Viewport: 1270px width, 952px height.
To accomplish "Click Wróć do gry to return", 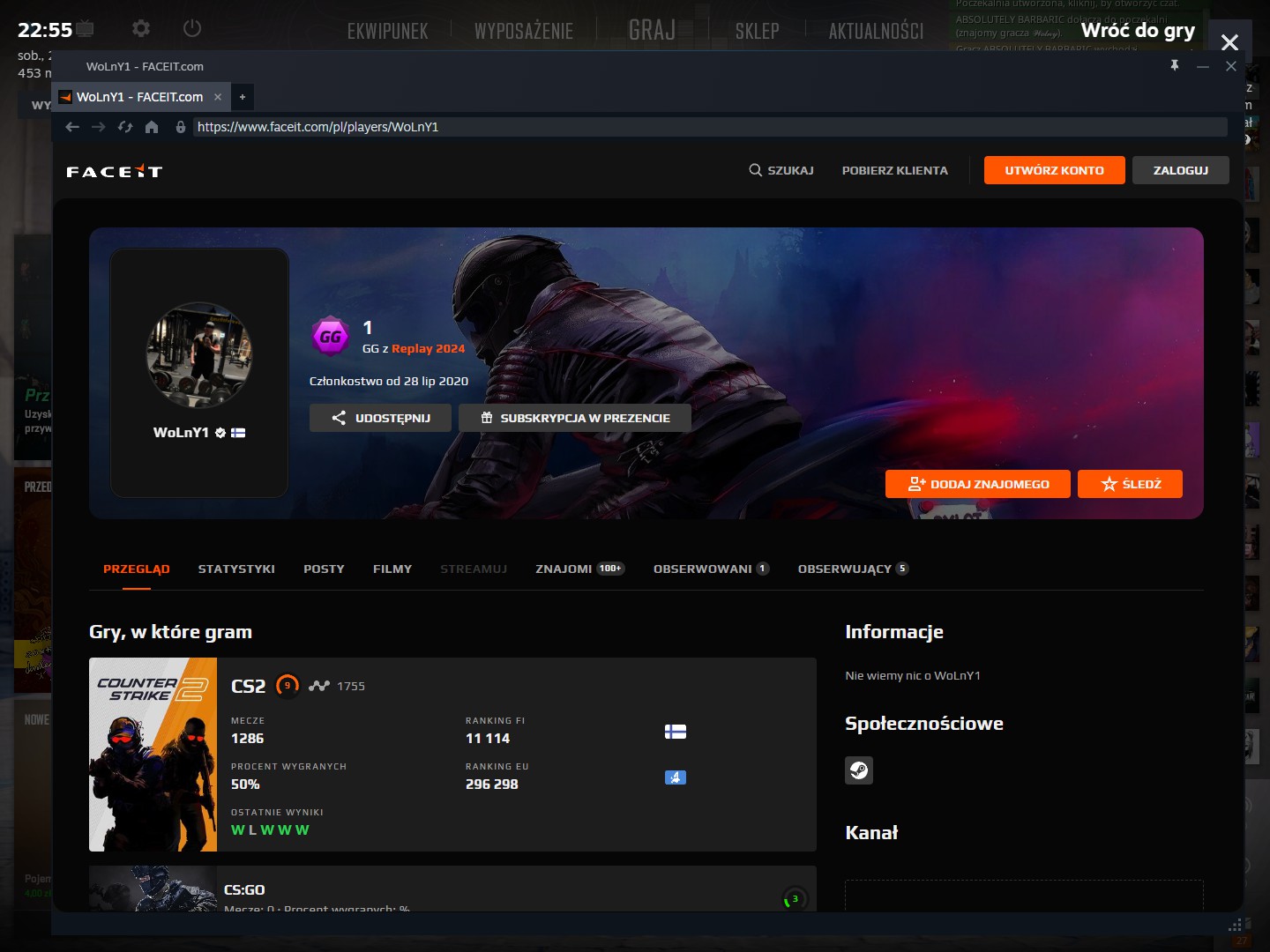I will (x=1138, y=31).
